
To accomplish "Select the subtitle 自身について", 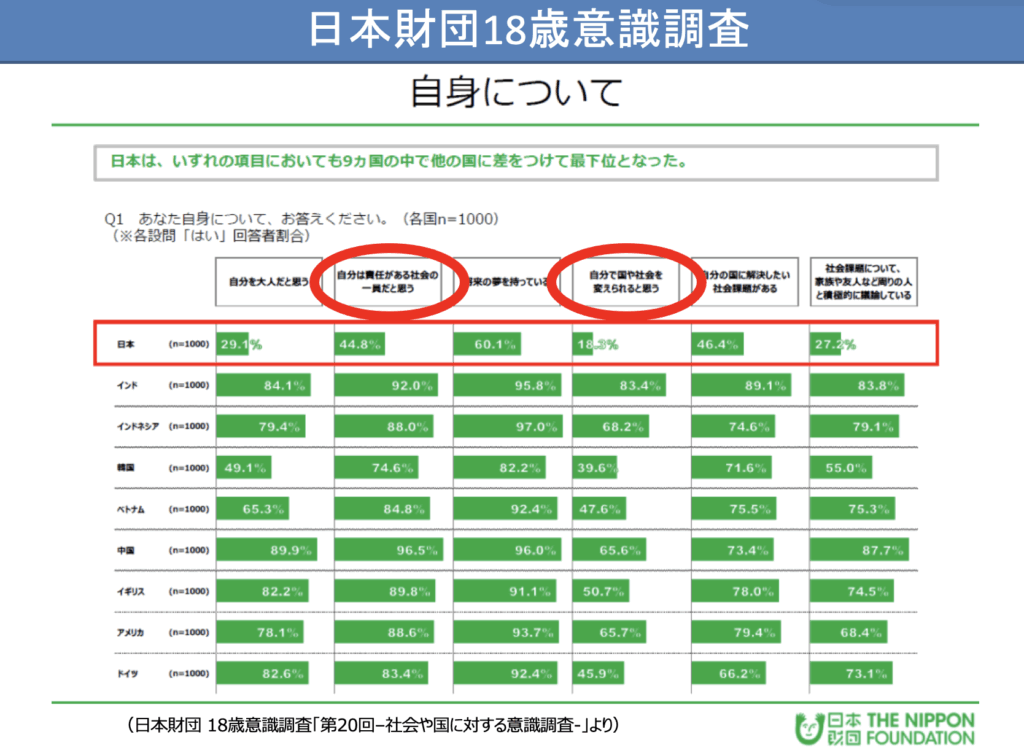I will coord(516,92).
